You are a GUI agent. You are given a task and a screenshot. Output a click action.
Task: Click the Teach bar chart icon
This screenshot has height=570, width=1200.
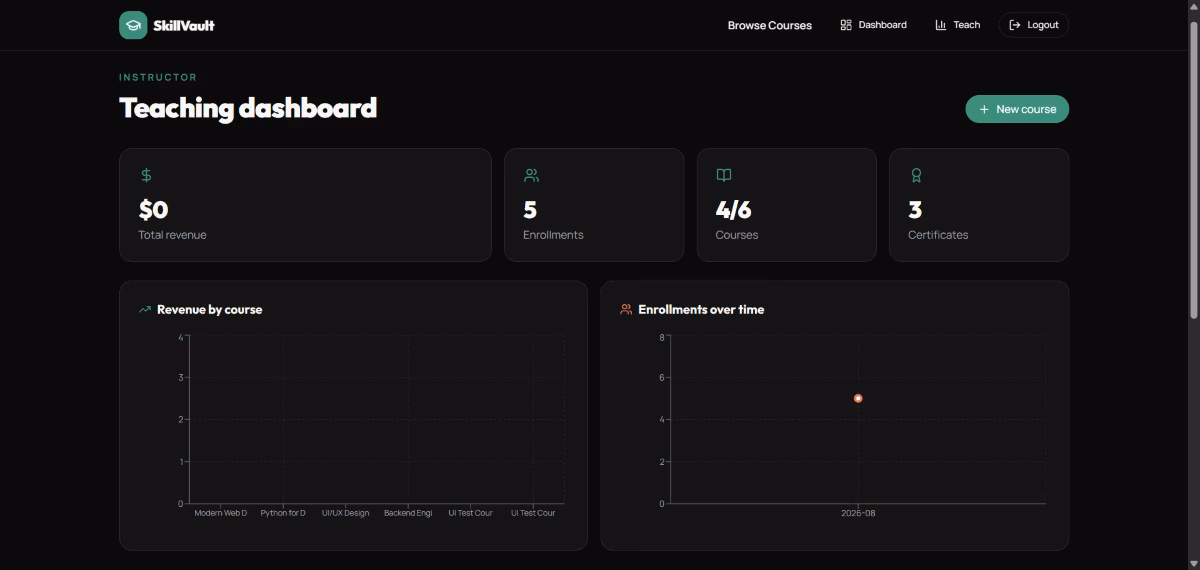pyautogui.click(x=941, y=25)
